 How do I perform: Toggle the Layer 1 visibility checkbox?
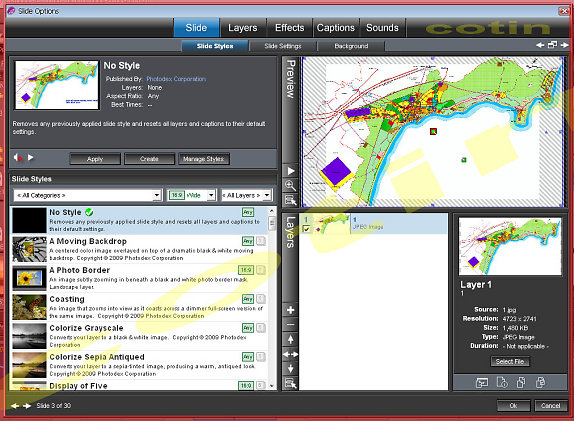click(x=307, y=229)
